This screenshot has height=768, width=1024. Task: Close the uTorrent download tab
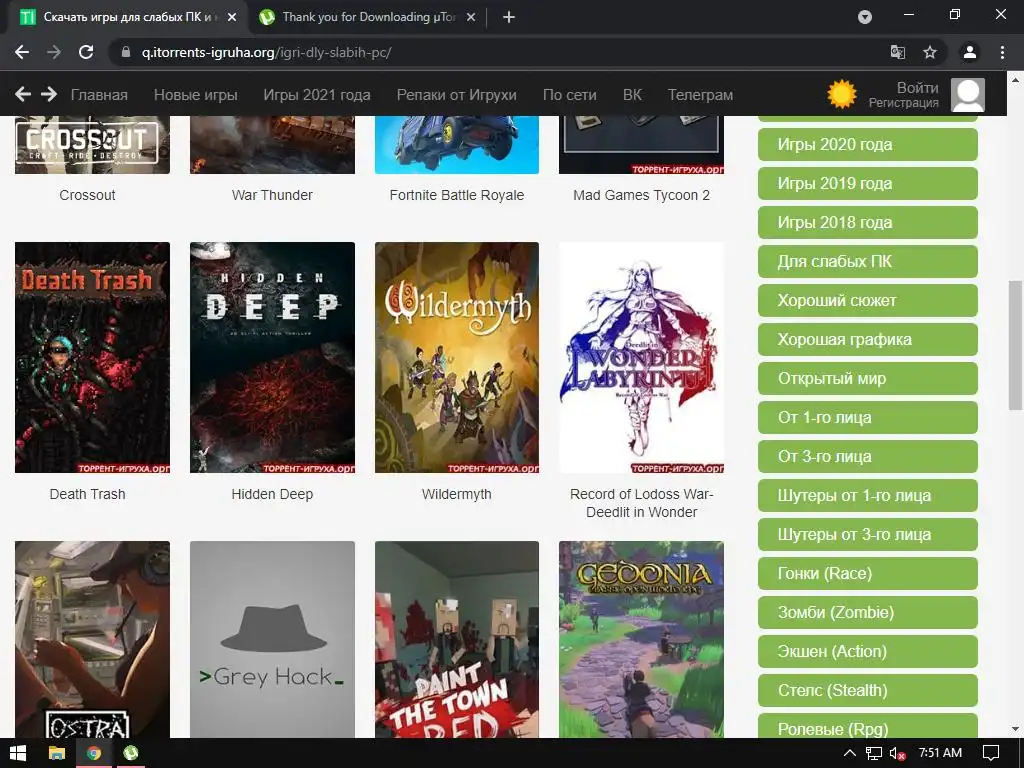coord(471,18)
